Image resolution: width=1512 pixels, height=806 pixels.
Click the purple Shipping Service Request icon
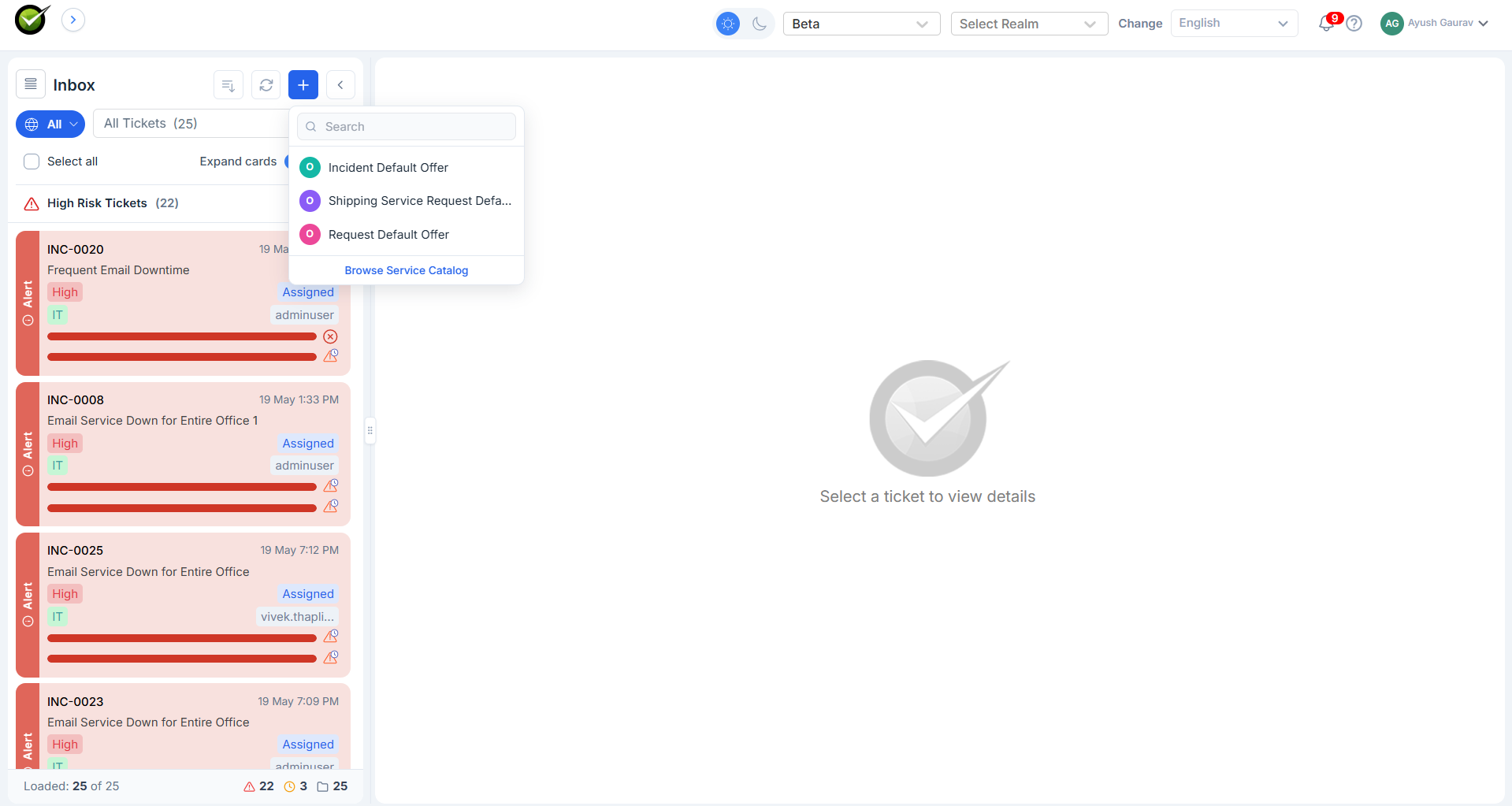pos(310,201)
